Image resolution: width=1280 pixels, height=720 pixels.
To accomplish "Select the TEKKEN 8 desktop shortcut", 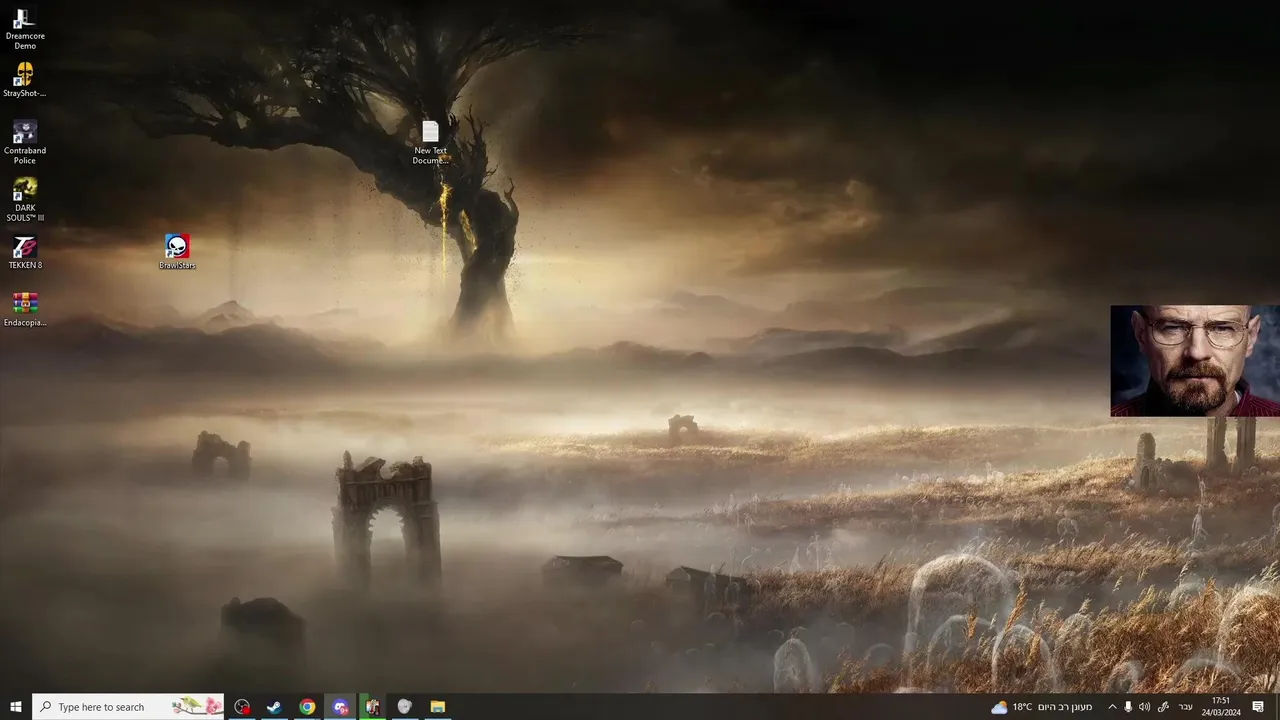I will [25, 252].
